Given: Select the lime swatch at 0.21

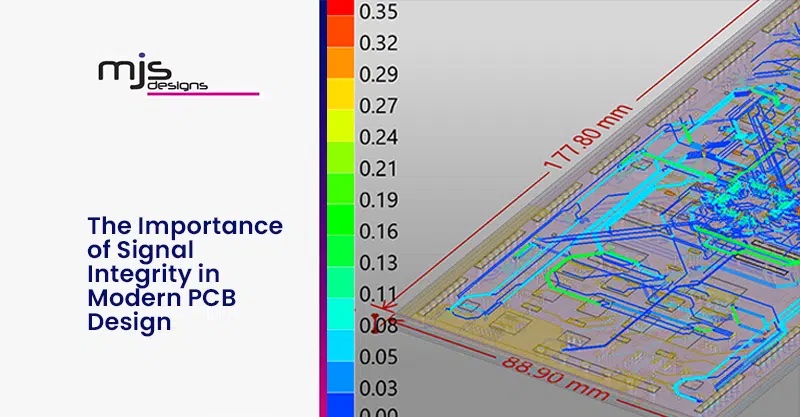Looking at the screenshot, I should [x=340, y=157].
